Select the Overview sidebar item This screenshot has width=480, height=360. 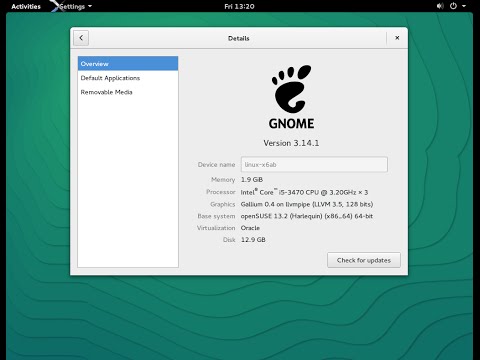[x=128, y=64]
